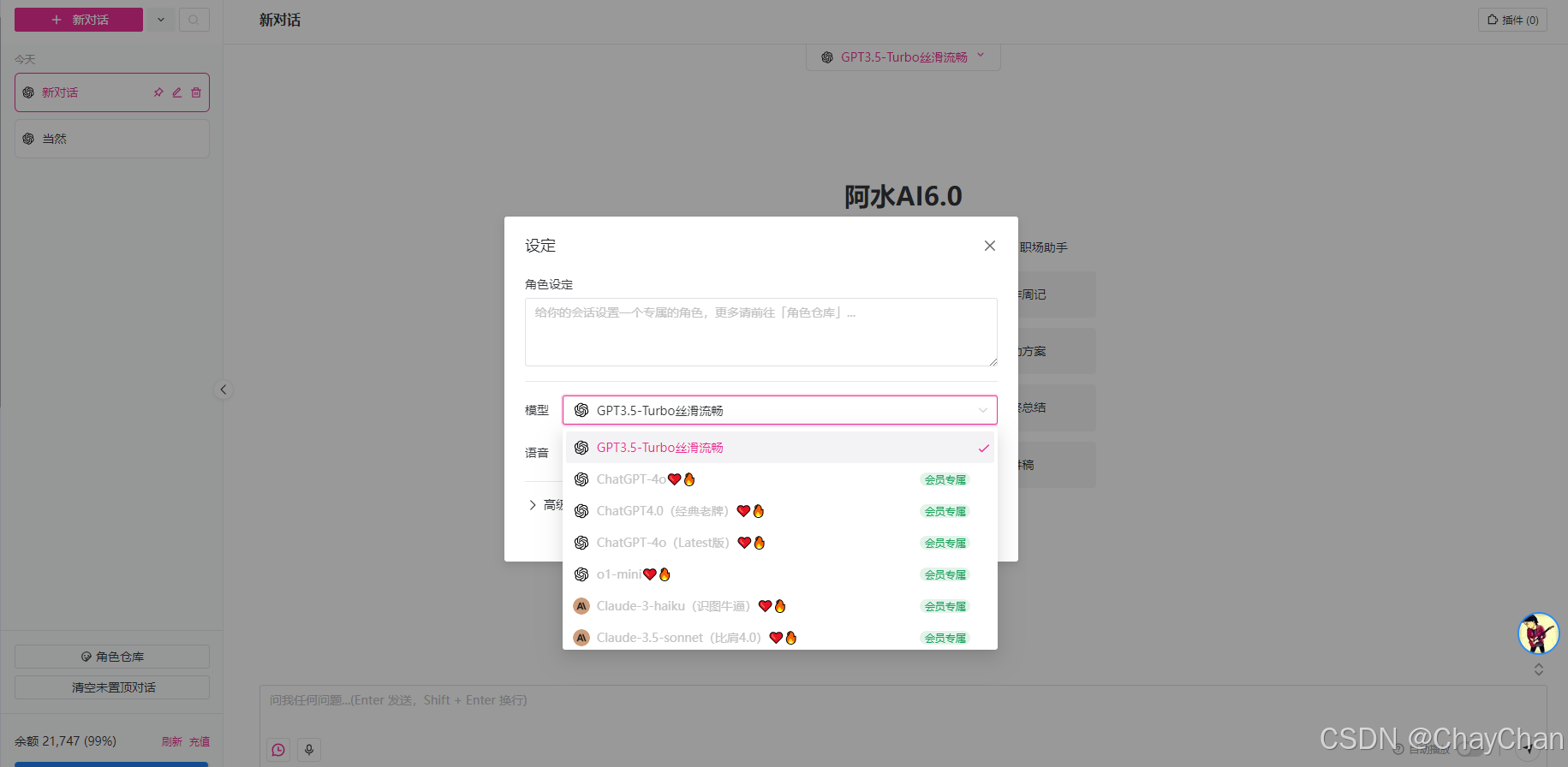The width and height of the screenshot is (1568, 767).
Task: Open the 角色仓库 role library
Action: (112, 657)
